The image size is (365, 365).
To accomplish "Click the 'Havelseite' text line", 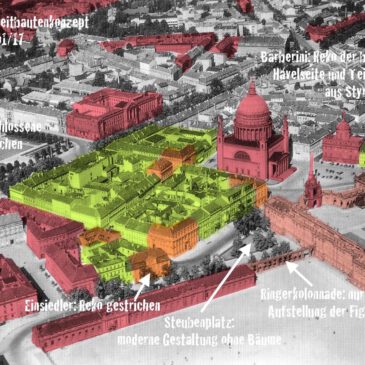I will tap(319, 74).
